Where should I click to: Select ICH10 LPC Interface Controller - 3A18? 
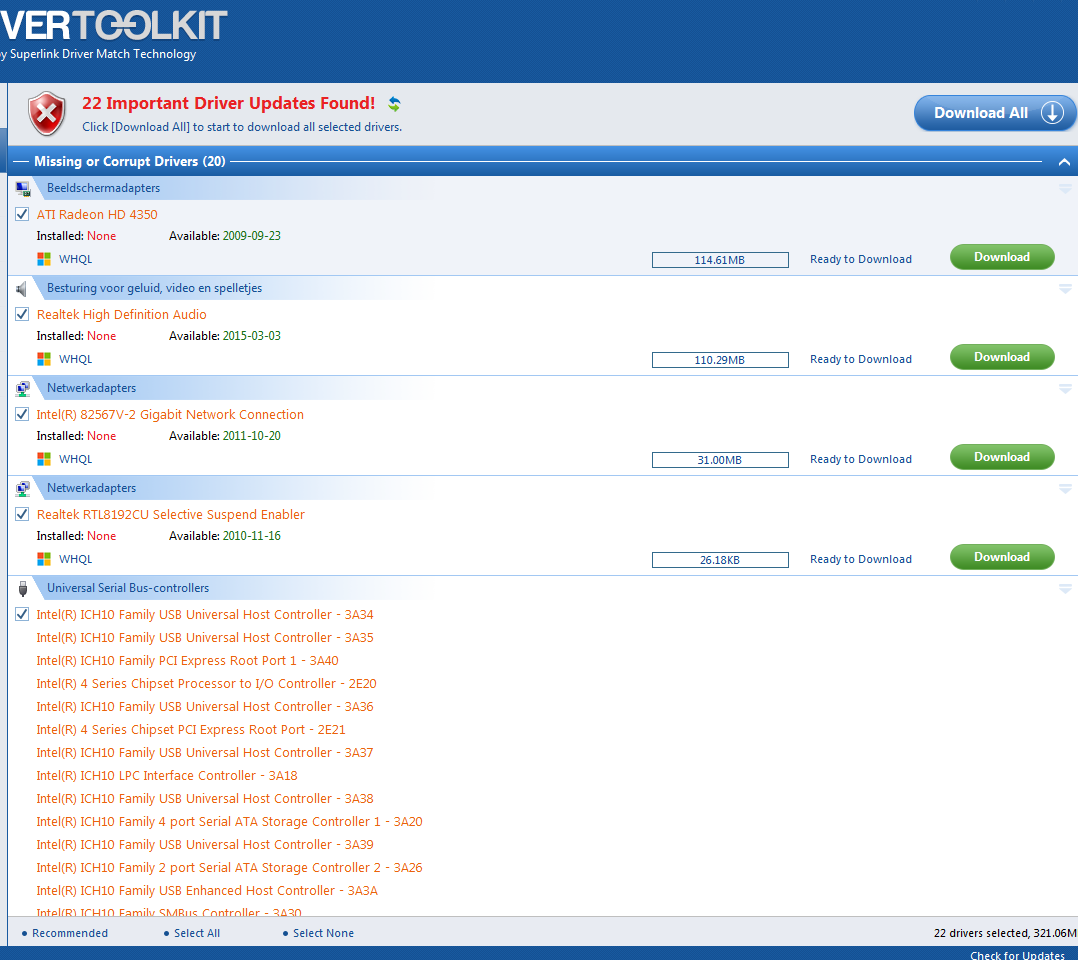coord(167,776)
